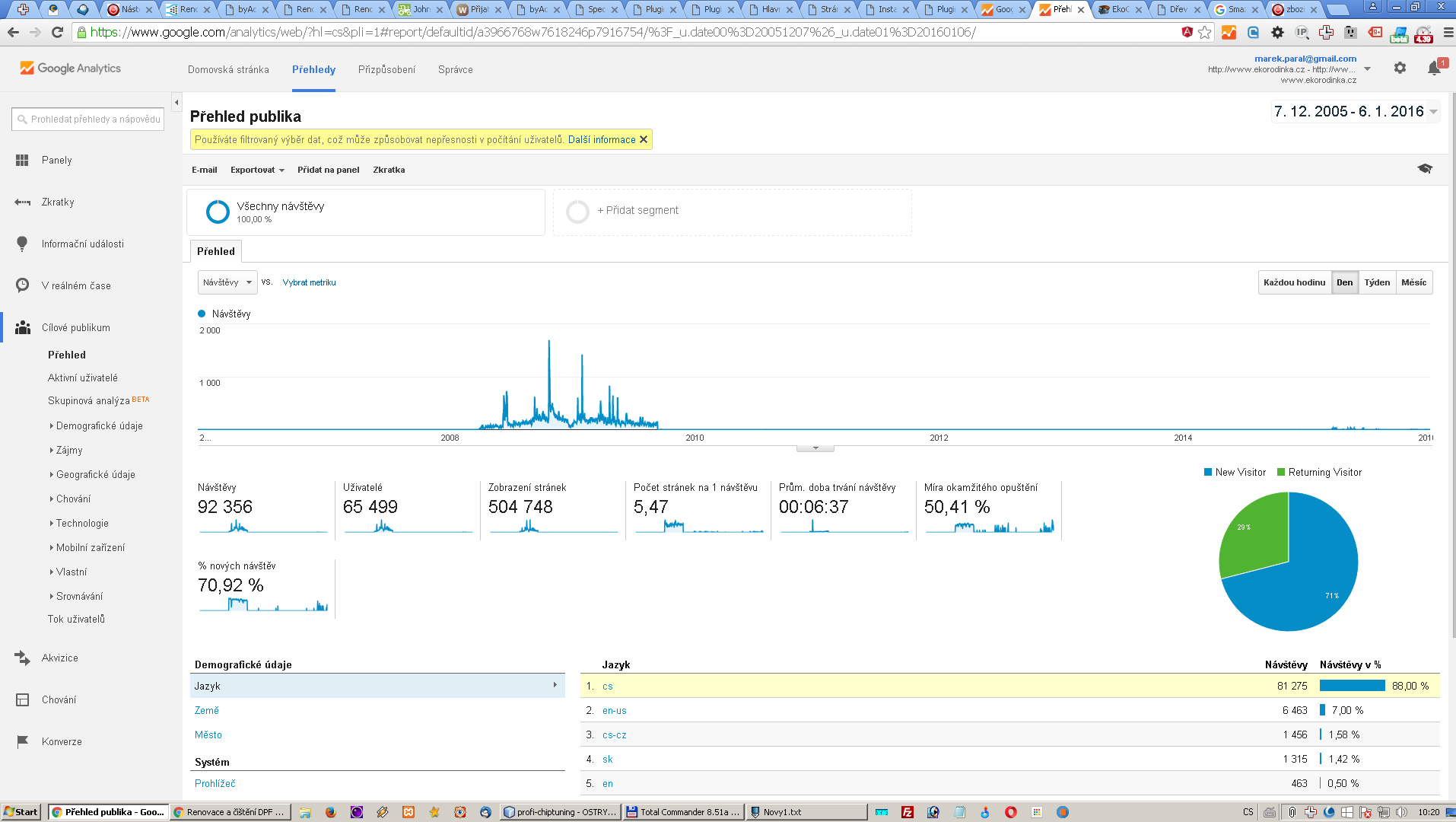Open Skupinová analýza in sidebar

[x=89, y=400]
